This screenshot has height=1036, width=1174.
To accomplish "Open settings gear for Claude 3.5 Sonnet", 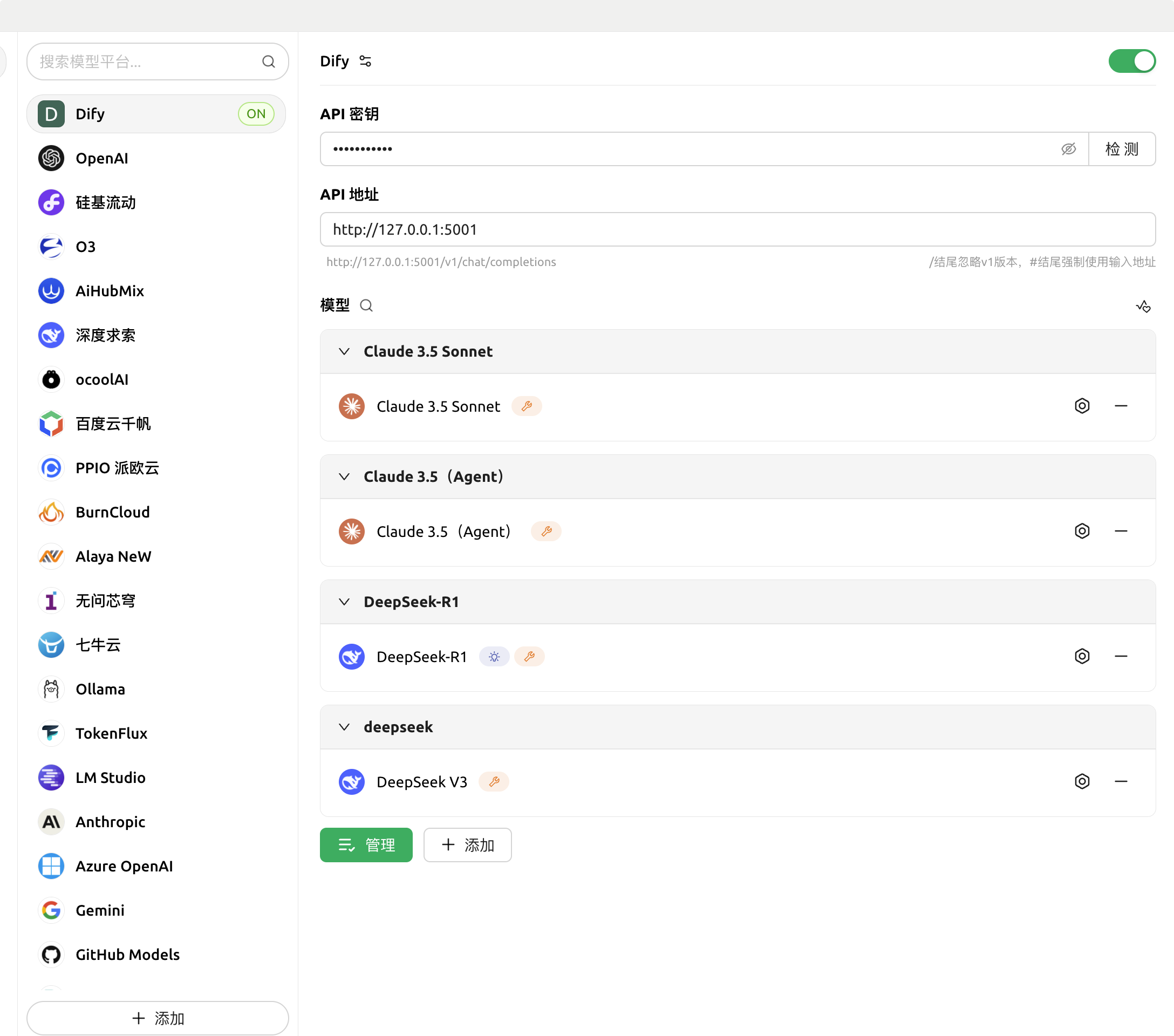I will point(1082,406).
